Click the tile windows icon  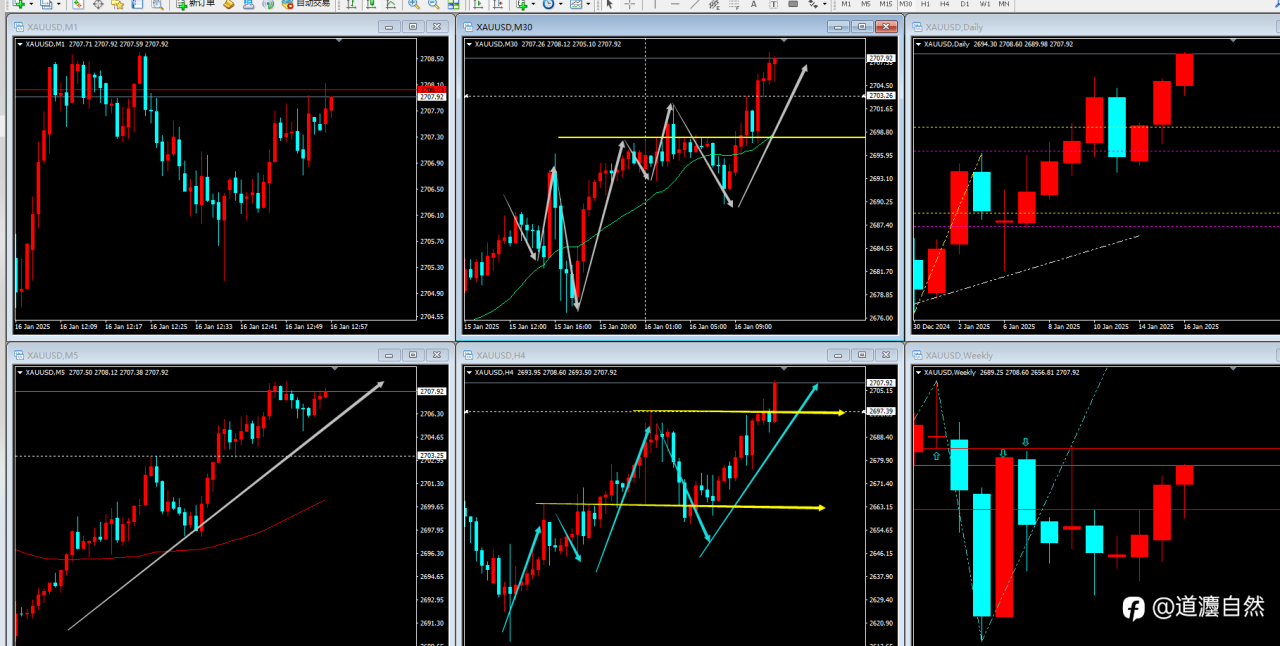click(453, 4)
